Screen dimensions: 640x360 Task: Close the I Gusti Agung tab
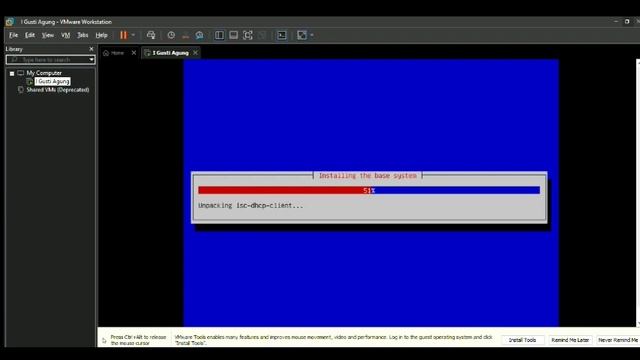[x=196, y=53]
